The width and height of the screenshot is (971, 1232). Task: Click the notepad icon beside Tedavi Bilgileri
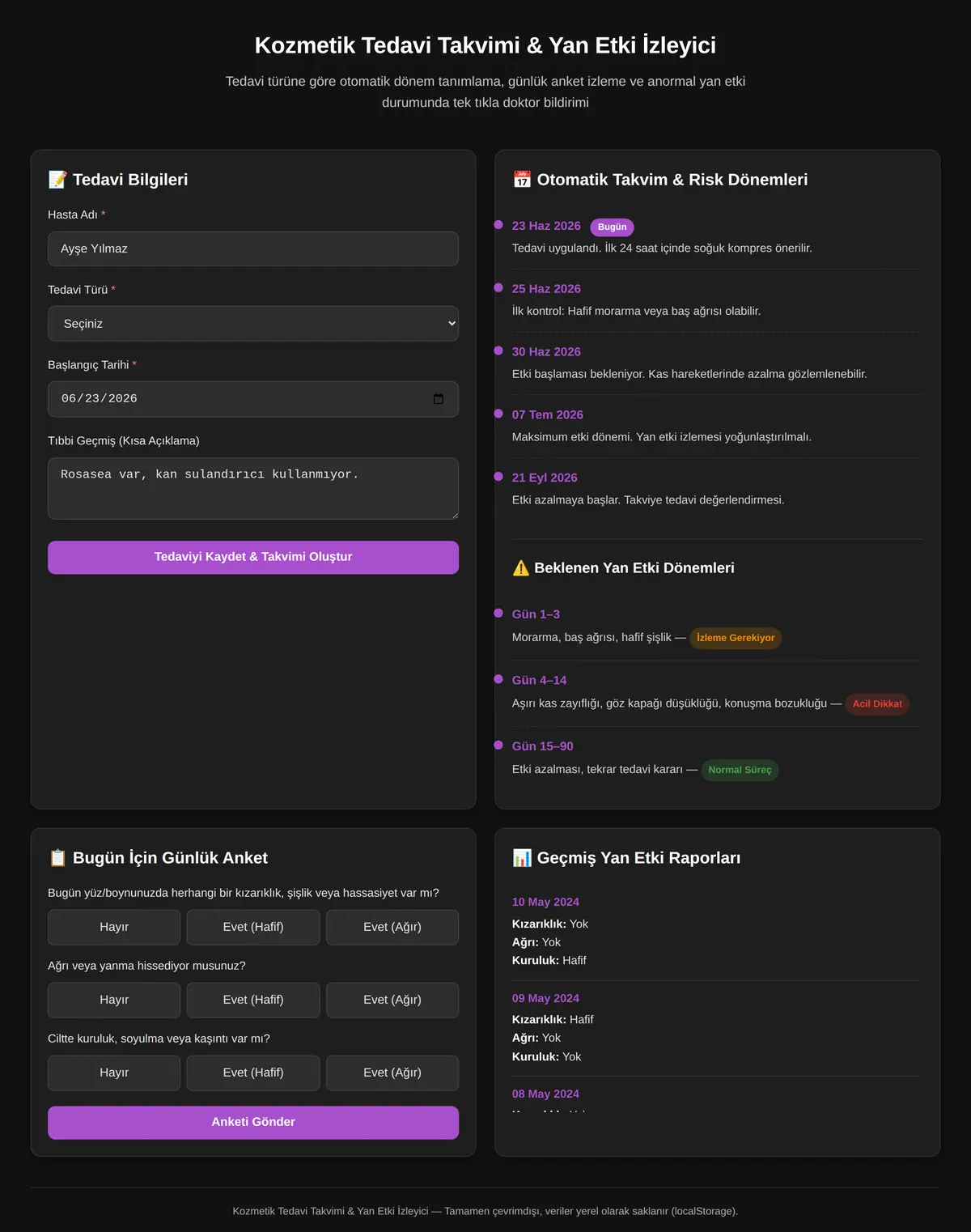(x=57, y=180)
